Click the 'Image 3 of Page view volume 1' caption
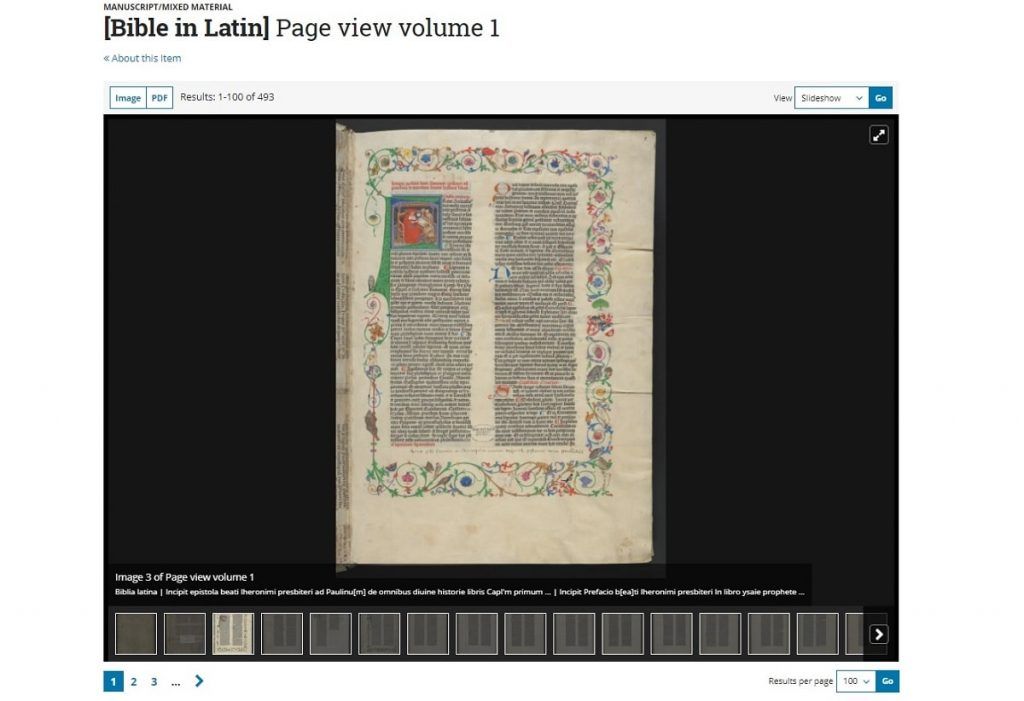 (184, 577)
